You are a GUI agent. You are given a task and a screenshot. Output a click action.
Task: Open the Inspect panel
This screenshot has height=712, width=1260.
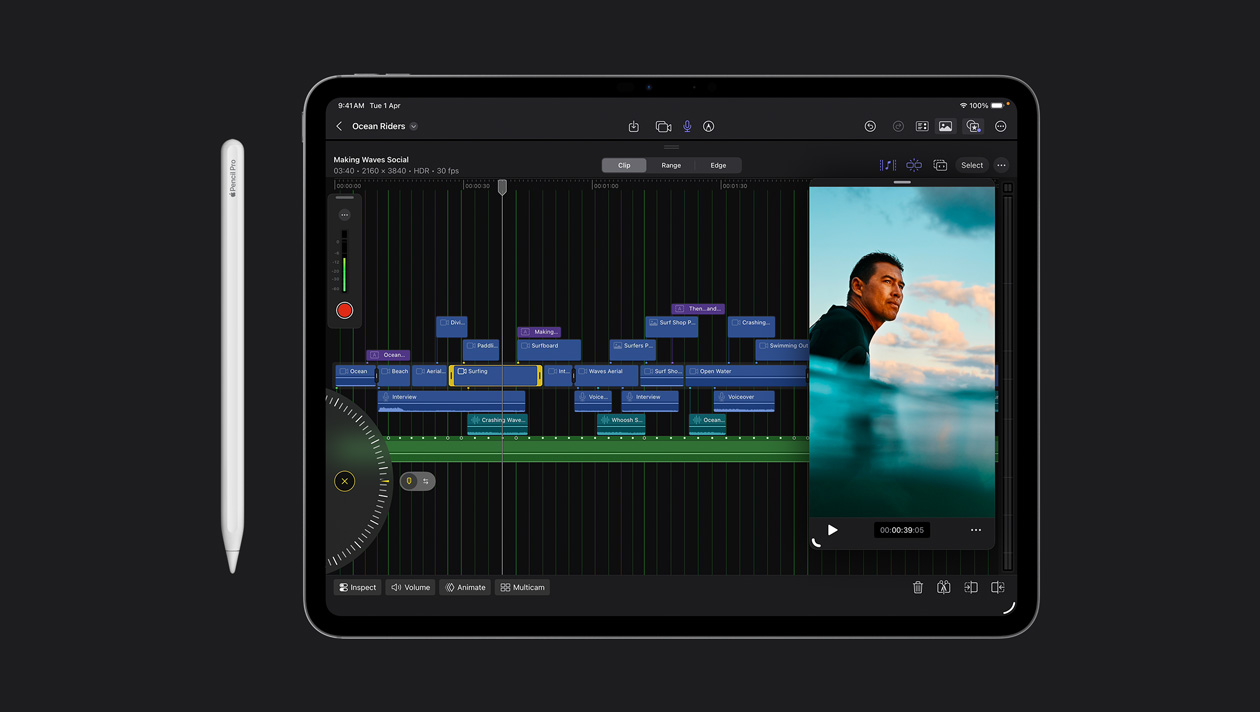pos(357,587)
